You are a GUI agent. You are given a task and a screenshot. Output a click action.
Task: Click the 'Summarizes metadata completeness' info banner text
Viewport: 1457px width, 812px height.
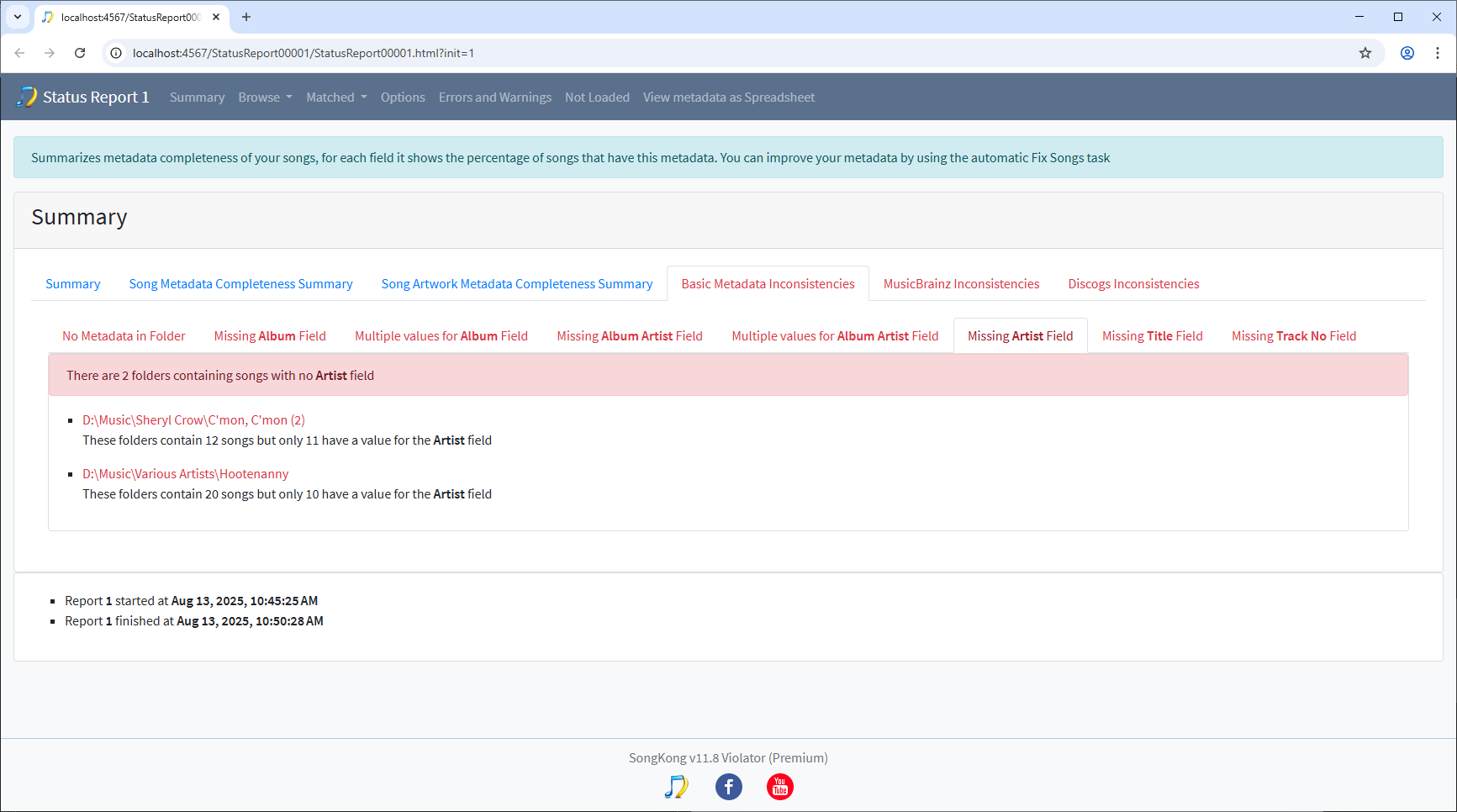pos(571,158)
